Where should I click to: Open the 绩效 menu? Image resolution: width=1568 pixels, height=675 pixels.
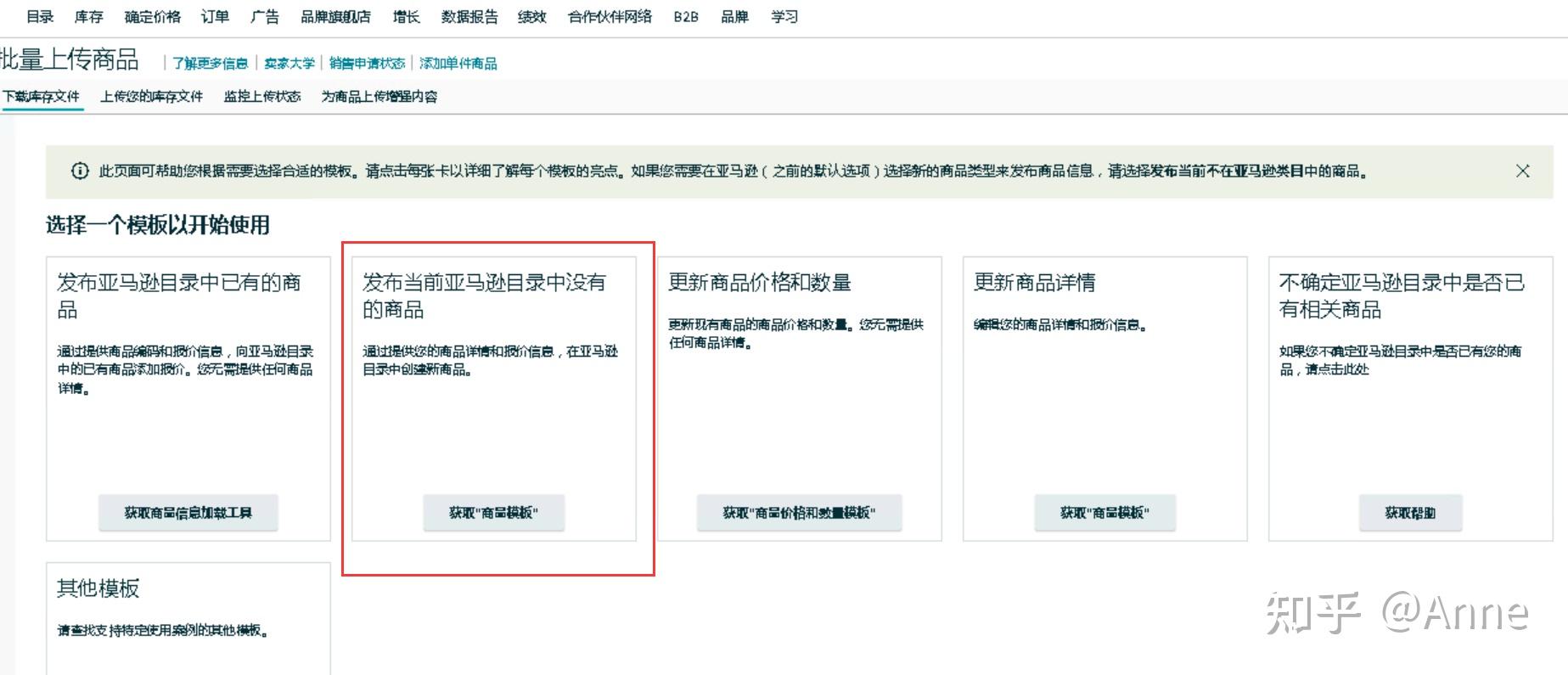coord(532,16)
